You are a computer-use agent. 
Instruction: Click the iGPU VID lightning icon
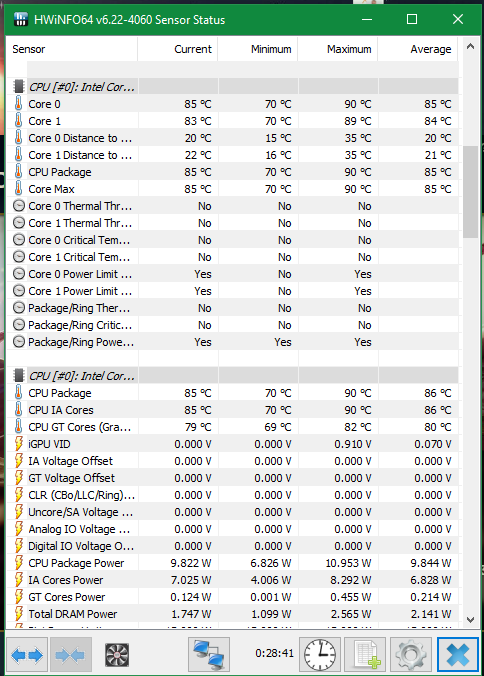(x=19, y=444)
